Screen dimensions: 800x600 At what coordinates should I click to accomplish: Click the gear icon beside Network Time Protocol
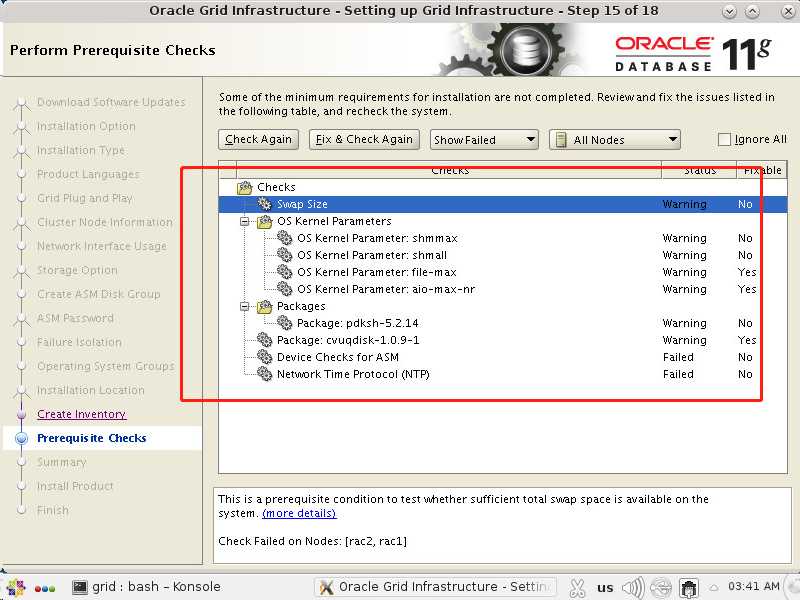[x=264, y=374]
